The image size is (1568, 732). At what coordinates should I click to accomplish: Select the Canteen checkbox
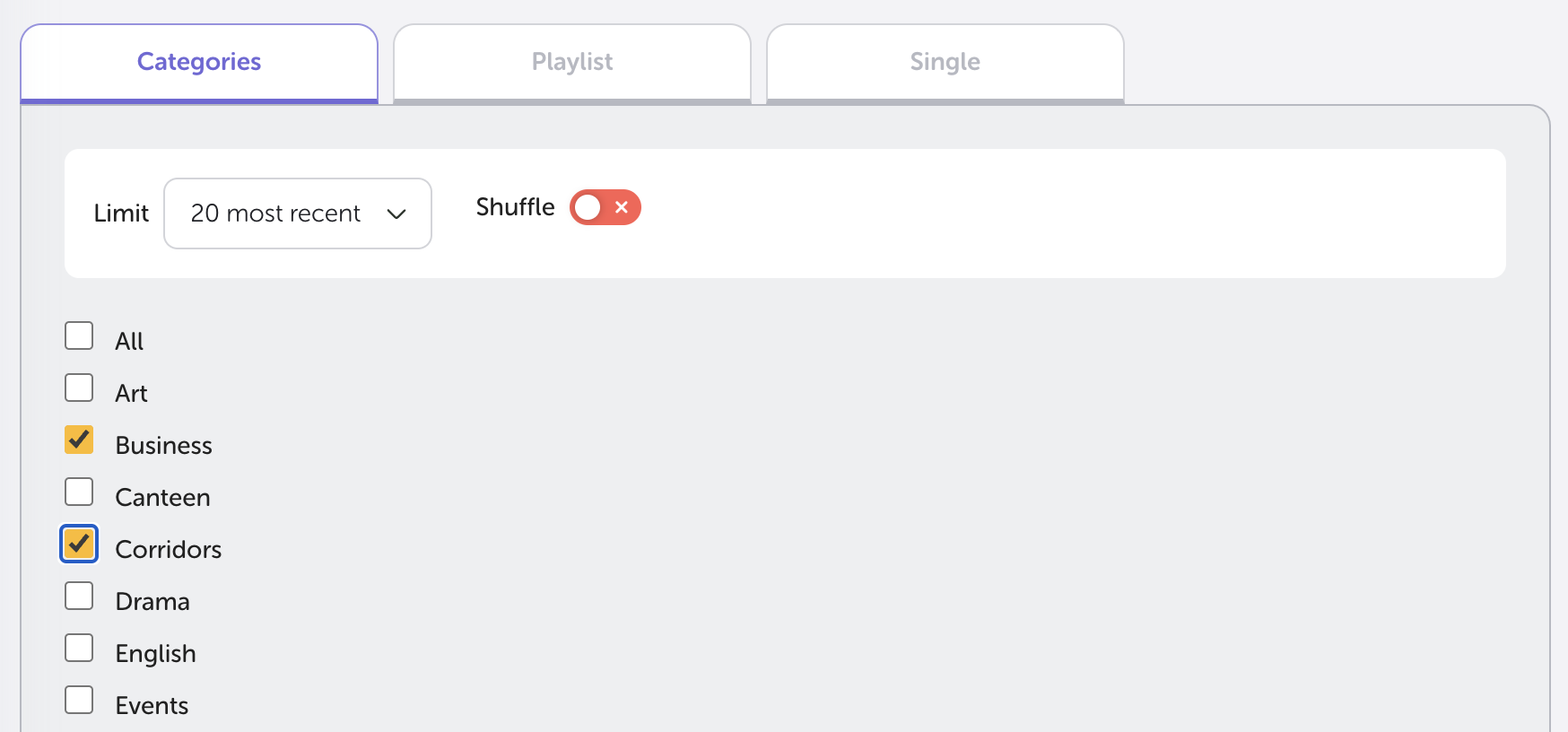[x=79, y=492]
